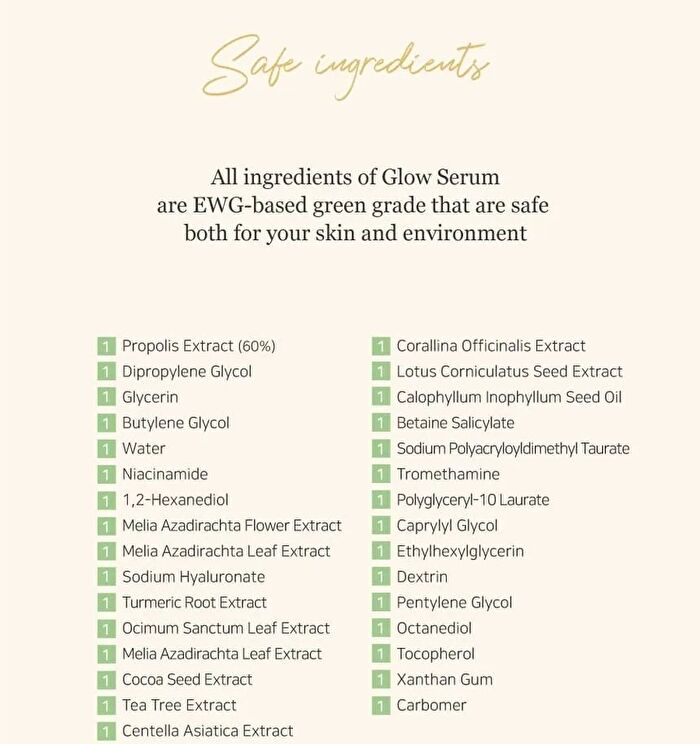Select the Tromethamine ingredient label
This screenshot has width=700, height=744.
coord(448,474)
